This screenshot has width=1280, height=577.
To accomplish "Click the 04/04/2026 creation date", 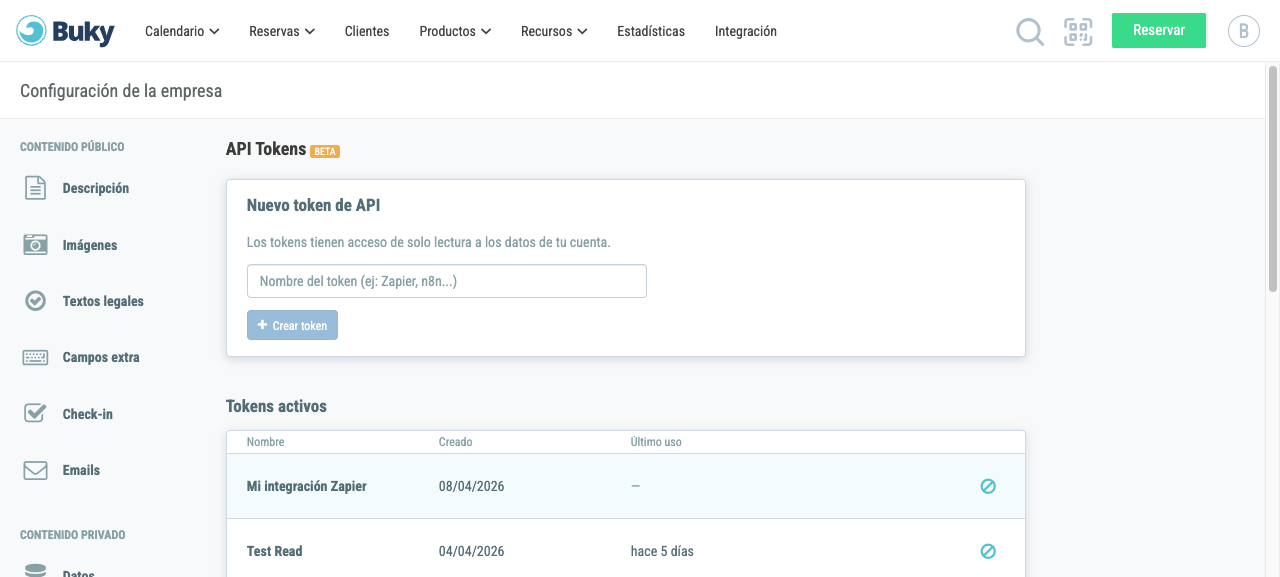I will click(x=472, y=551).
